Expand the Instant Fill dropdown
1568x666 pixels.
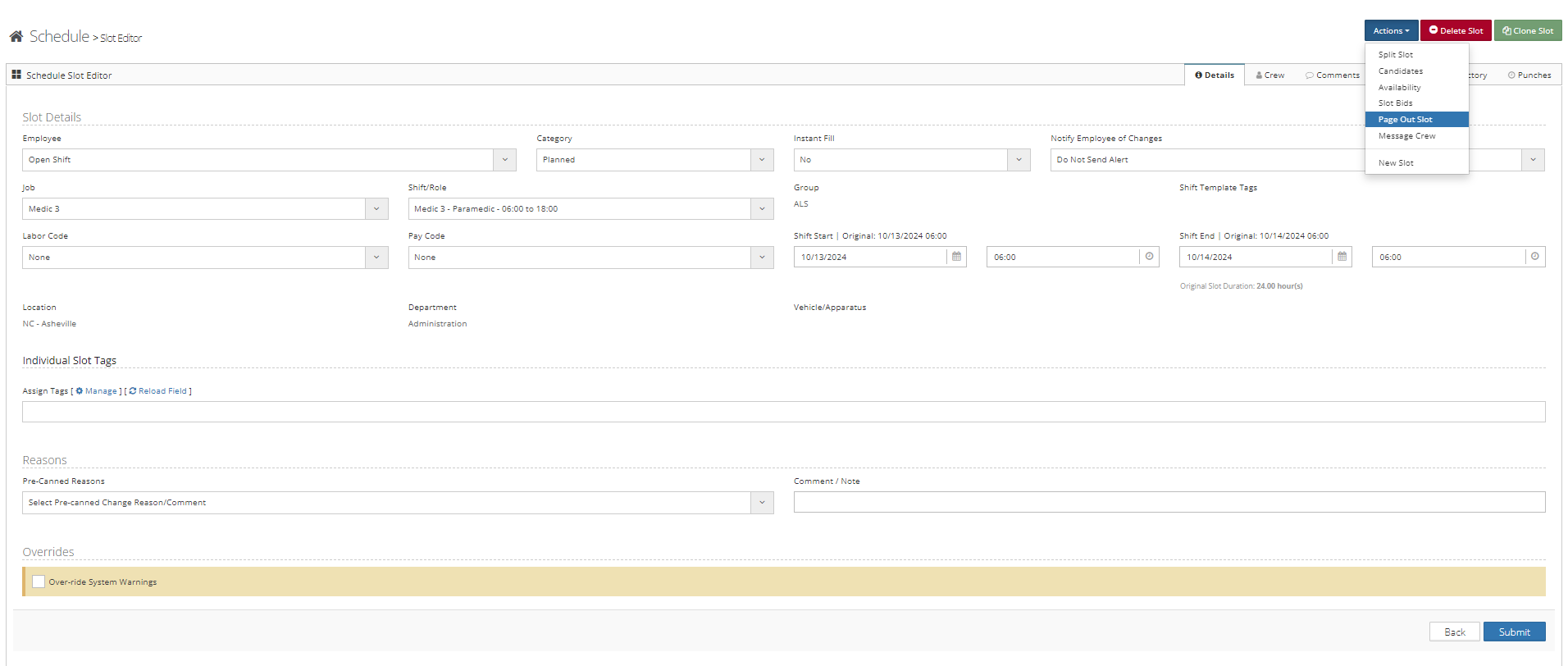point(1019,160)
